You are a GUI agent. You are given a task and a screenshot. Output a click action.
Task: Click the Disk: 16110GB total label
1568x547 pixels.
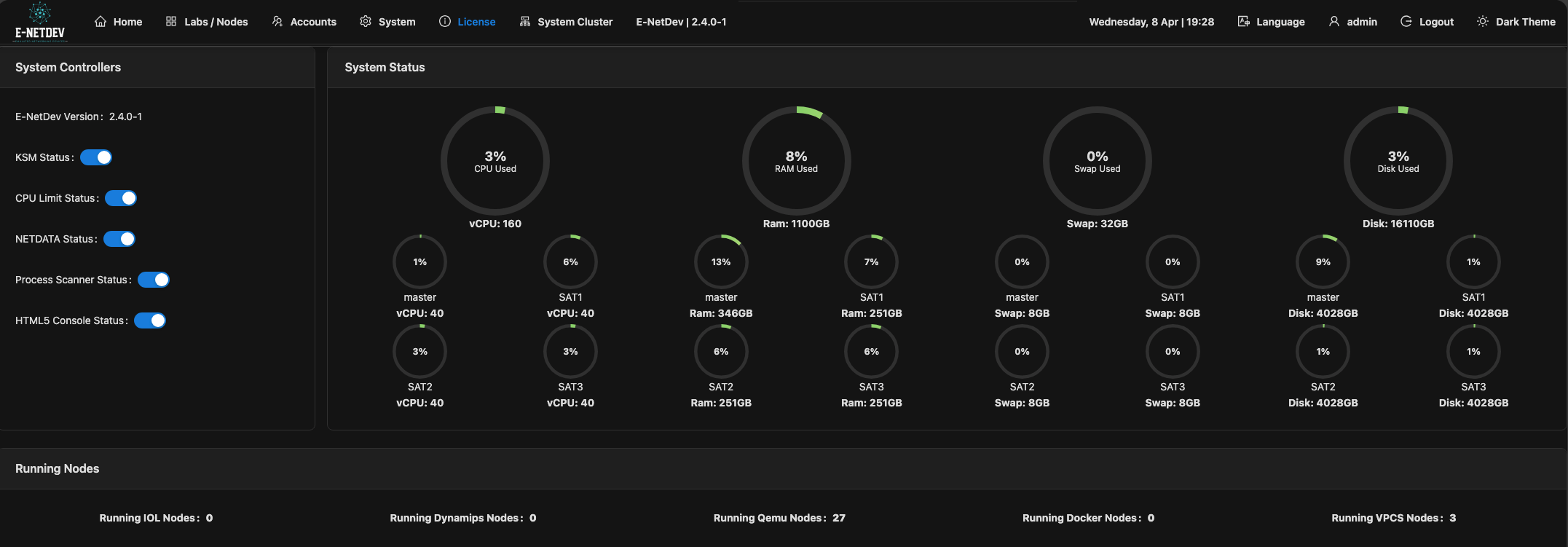[1398, 224]
